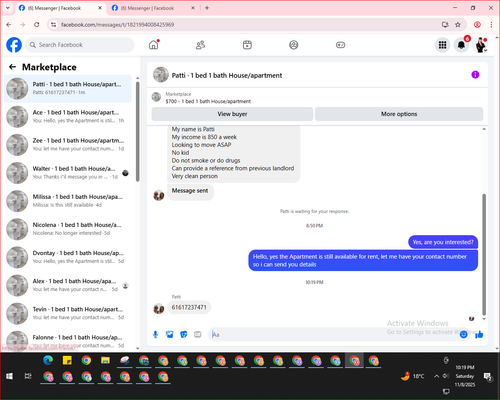
Task: Open Milissa conversation in Marketplace list
Action: coord(68,201)
